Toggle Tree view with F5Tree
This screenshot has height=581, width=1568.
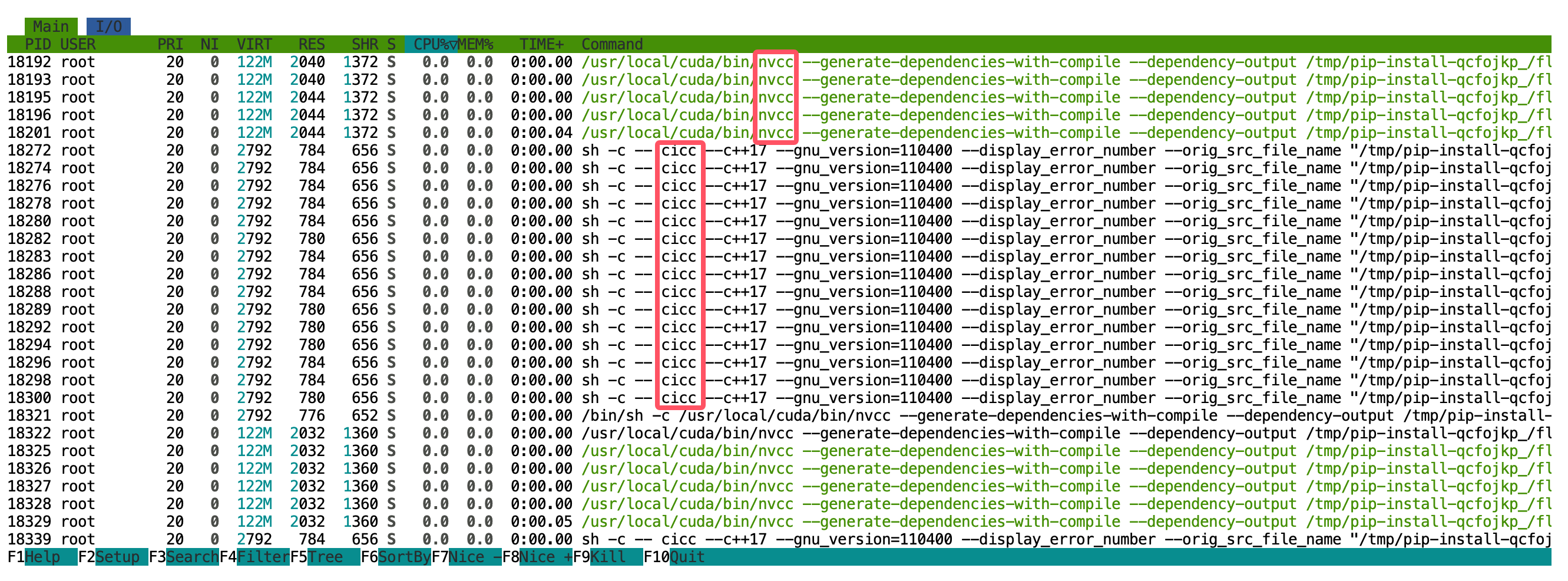coord(323,556)
